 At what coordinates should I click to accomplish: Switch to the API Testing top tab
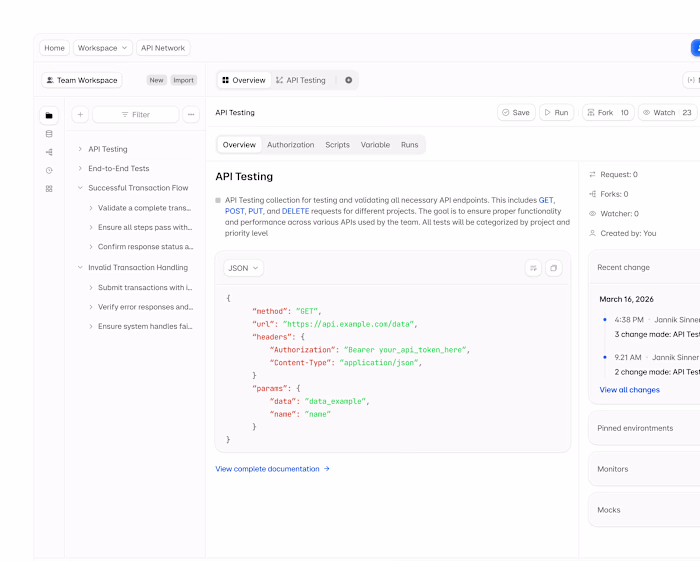[301, 80]
